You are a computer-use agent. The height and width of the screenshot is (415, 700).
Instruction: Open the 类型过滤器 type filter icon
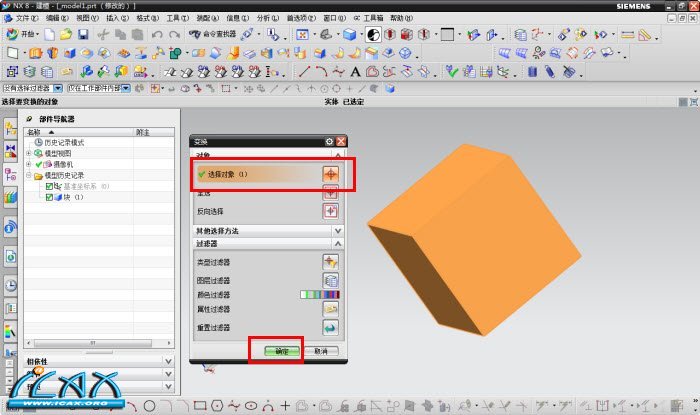point(330,261)
